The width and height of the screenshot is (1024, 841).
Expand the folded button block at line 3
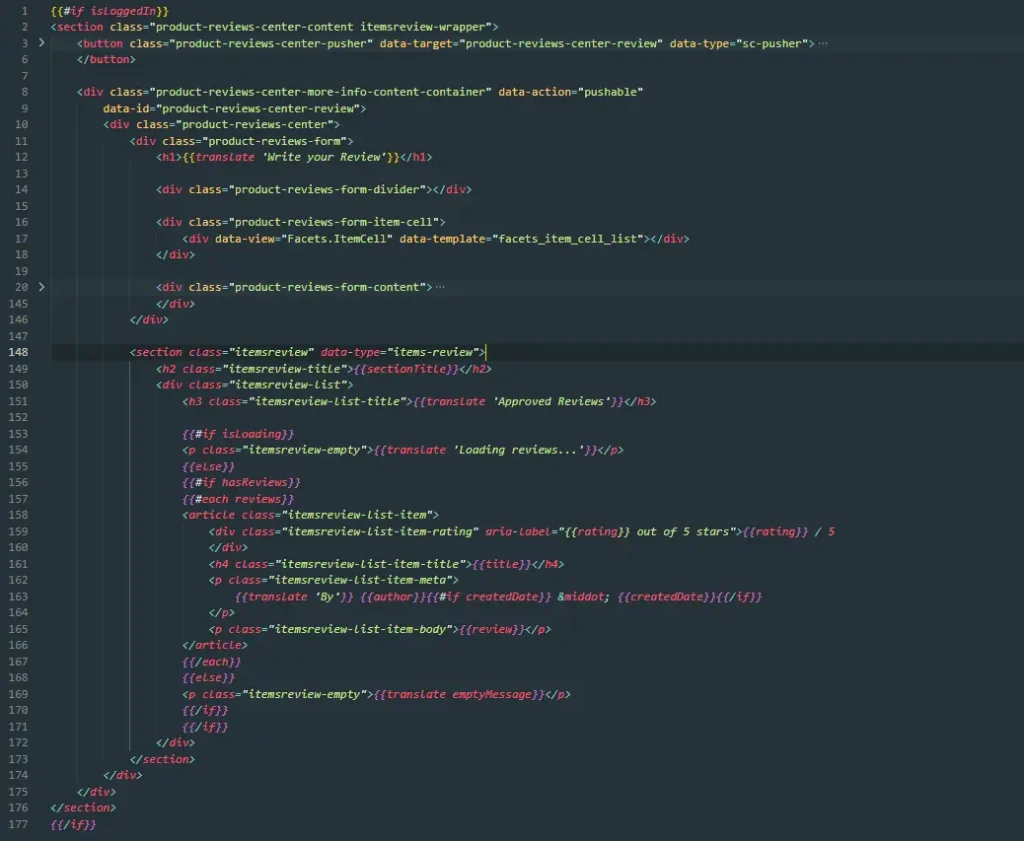coord(42,43)
